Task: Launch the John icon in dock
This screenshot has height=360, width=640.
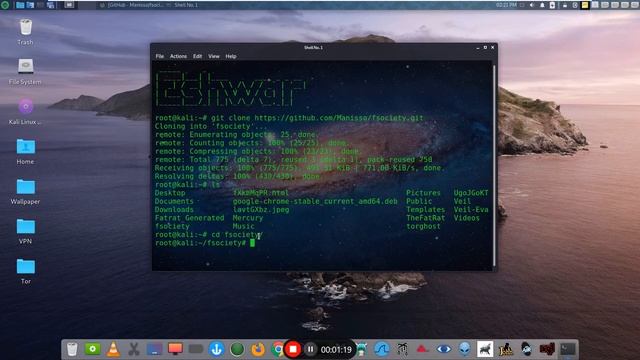Action: (506, 349)
